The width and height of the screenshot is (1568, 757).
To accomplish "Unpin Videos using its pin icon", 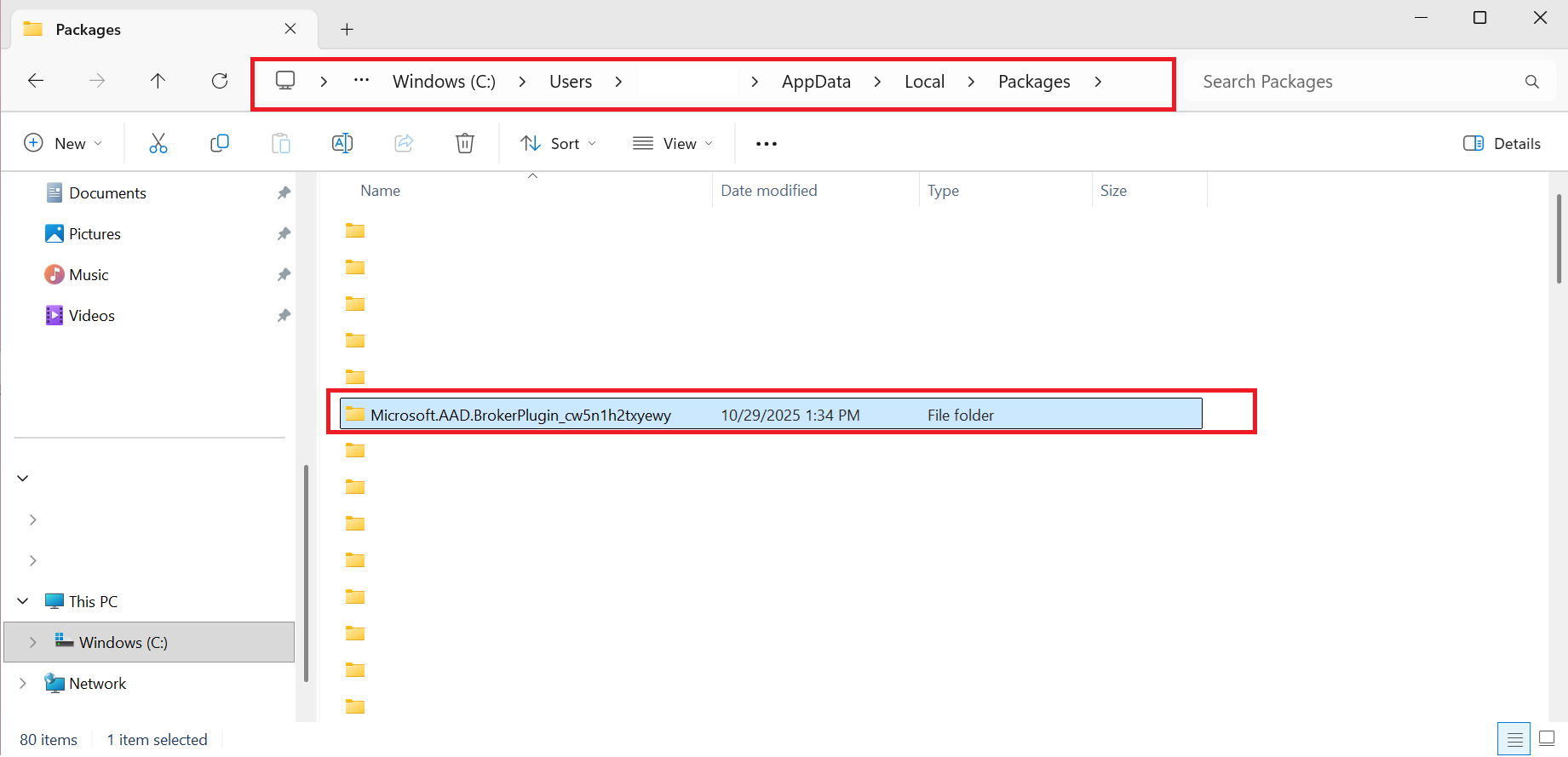I will click(284, 316).
